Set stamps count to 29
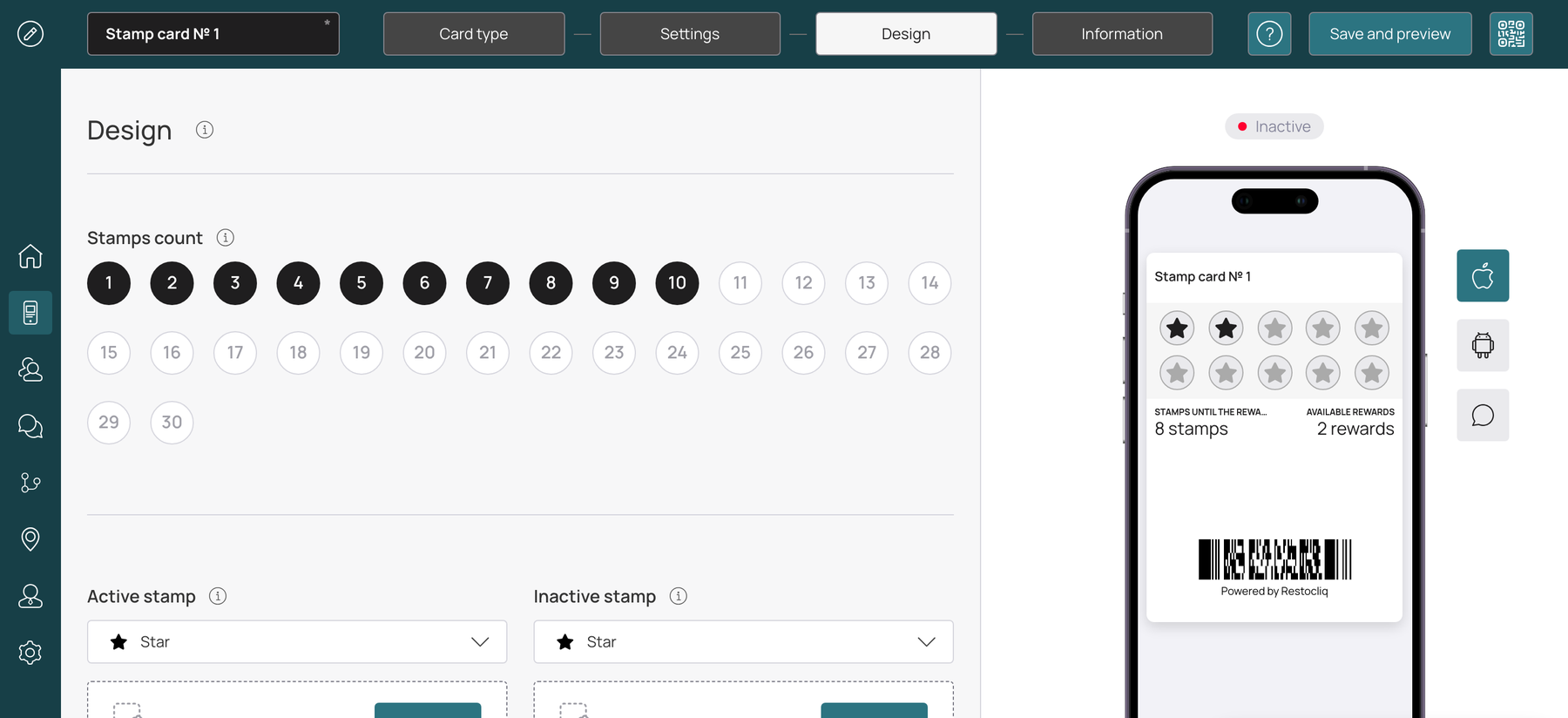Image resolution: width=1568 pixels, height=718 pixels. coord(109,423)
